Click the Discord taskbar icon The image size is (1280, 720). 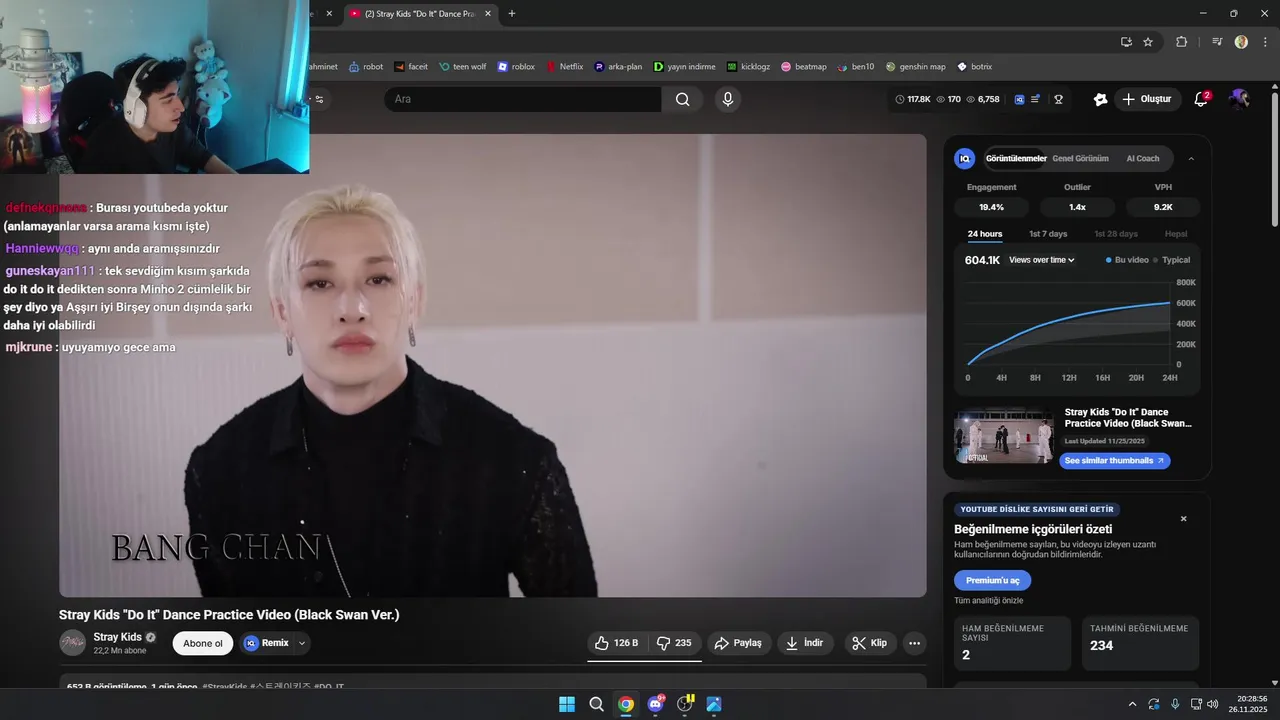[655, 704]
